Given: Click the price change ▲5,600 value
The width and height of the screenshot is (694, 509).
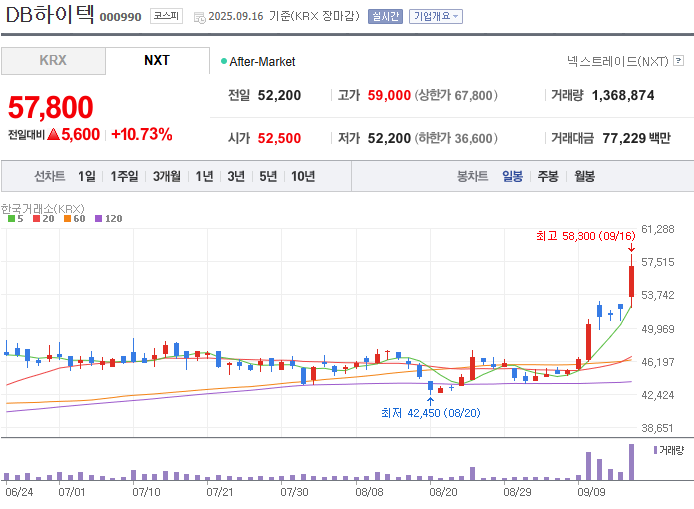Looking at the screenshot, I should point(73,134).
